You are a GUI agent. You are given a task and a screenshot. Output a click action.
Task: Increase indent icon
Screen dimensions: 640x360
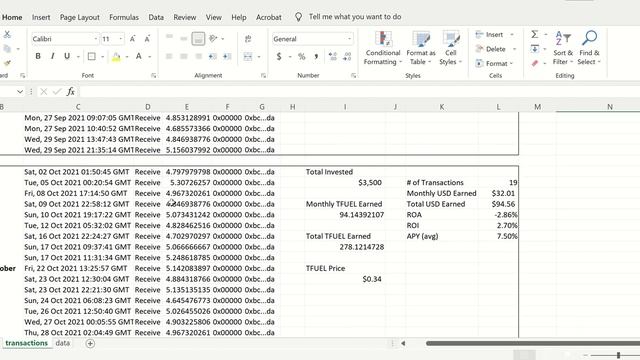pos(227,56)
